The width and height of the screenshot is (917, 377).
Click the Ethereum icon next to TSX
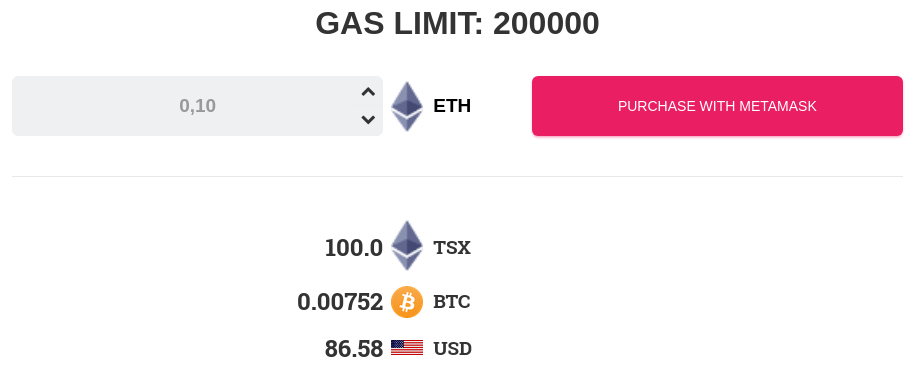click(406, 245)
